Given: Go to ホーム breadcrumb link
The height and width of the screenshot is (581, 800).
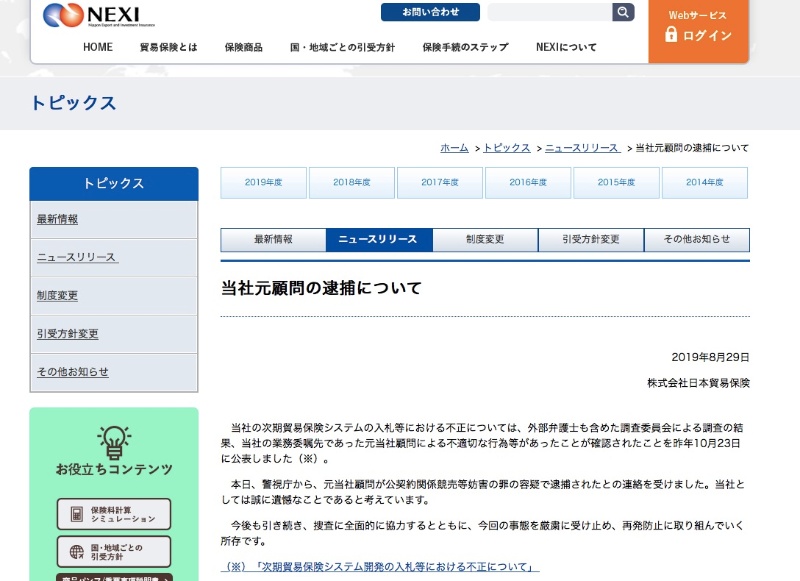Looking at the screenshot, I should 454,148.
